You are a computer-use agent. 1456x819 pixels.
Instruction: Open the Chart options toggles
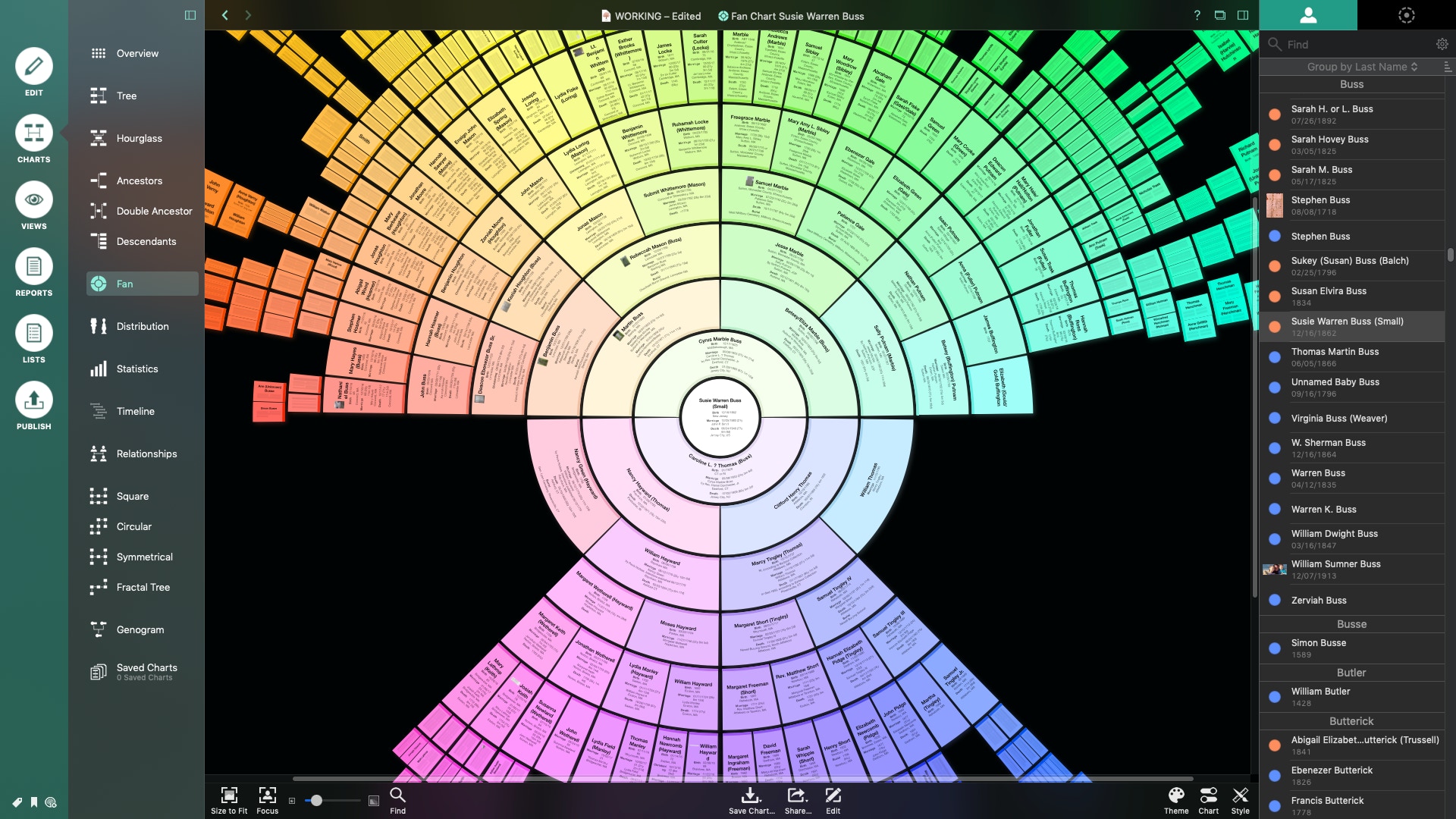(x=1209, y=800)
